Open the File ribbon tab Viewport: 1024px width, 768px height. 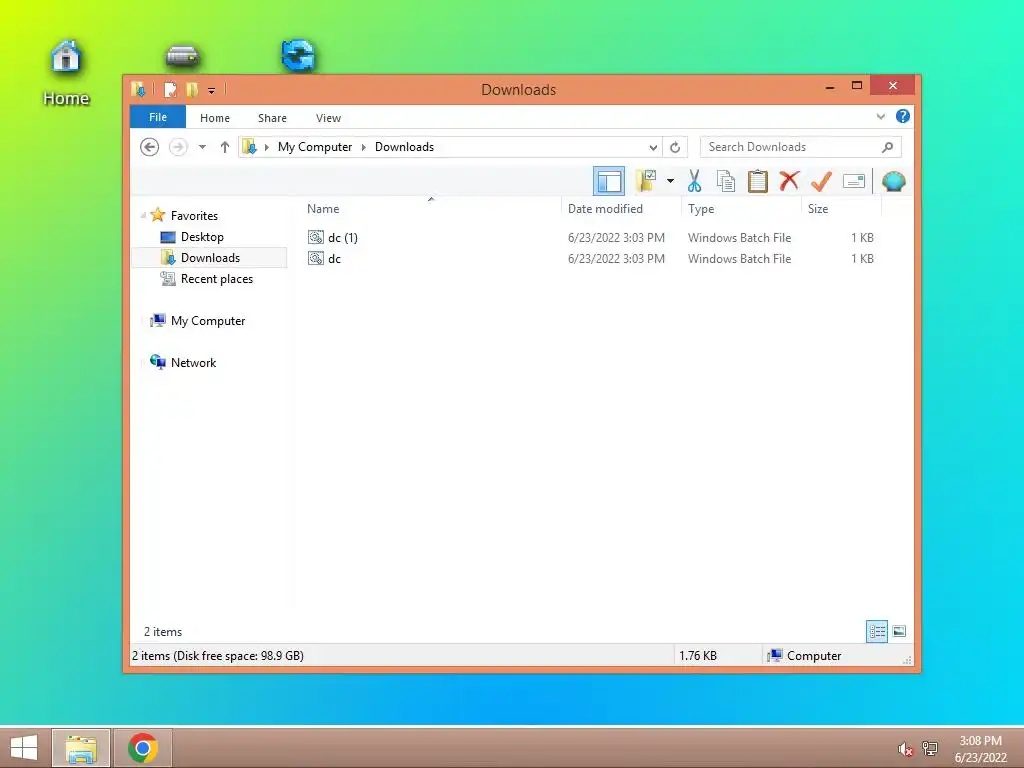click(158, 118)
